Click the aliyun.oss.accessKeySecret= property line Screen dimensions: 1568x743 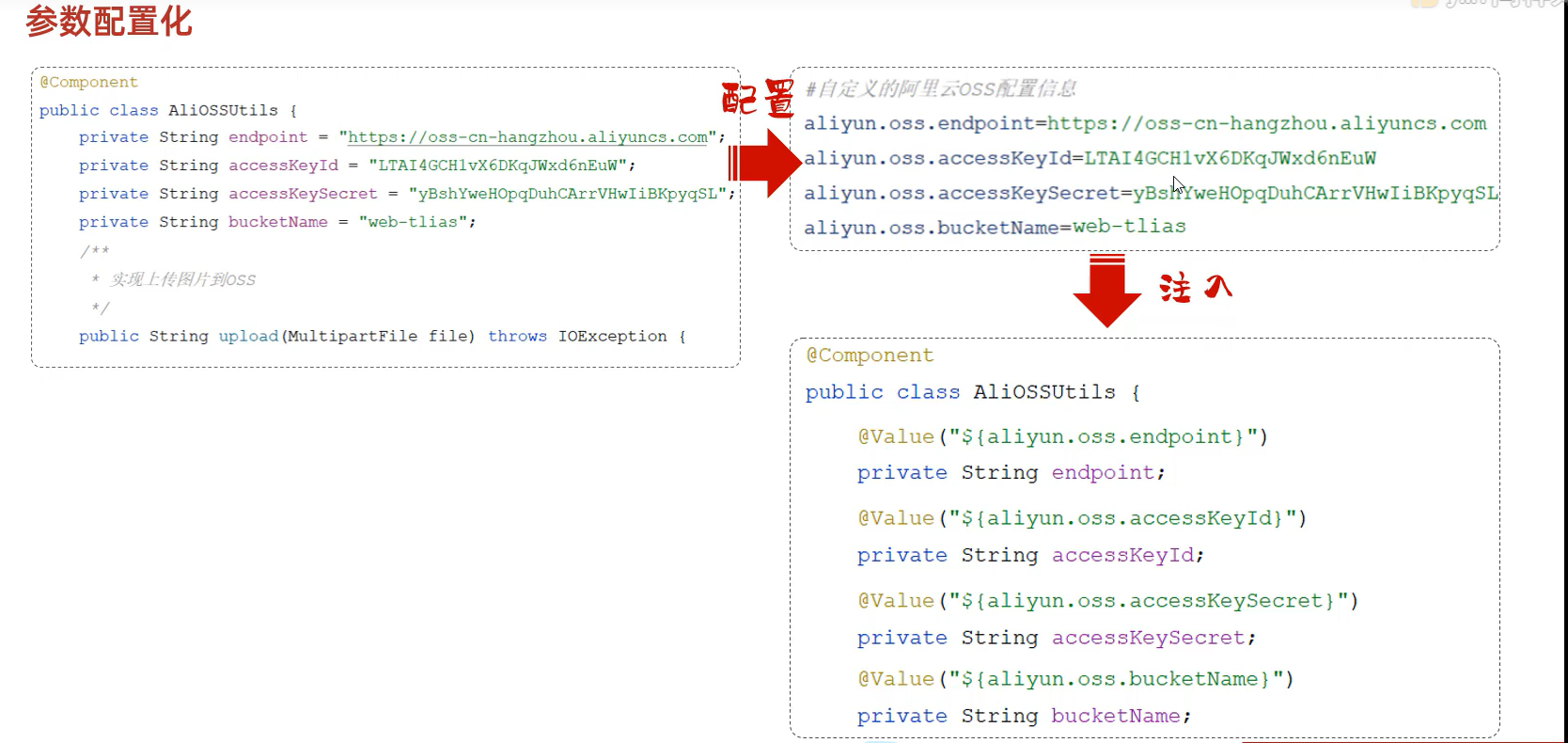click(1152, 193)
